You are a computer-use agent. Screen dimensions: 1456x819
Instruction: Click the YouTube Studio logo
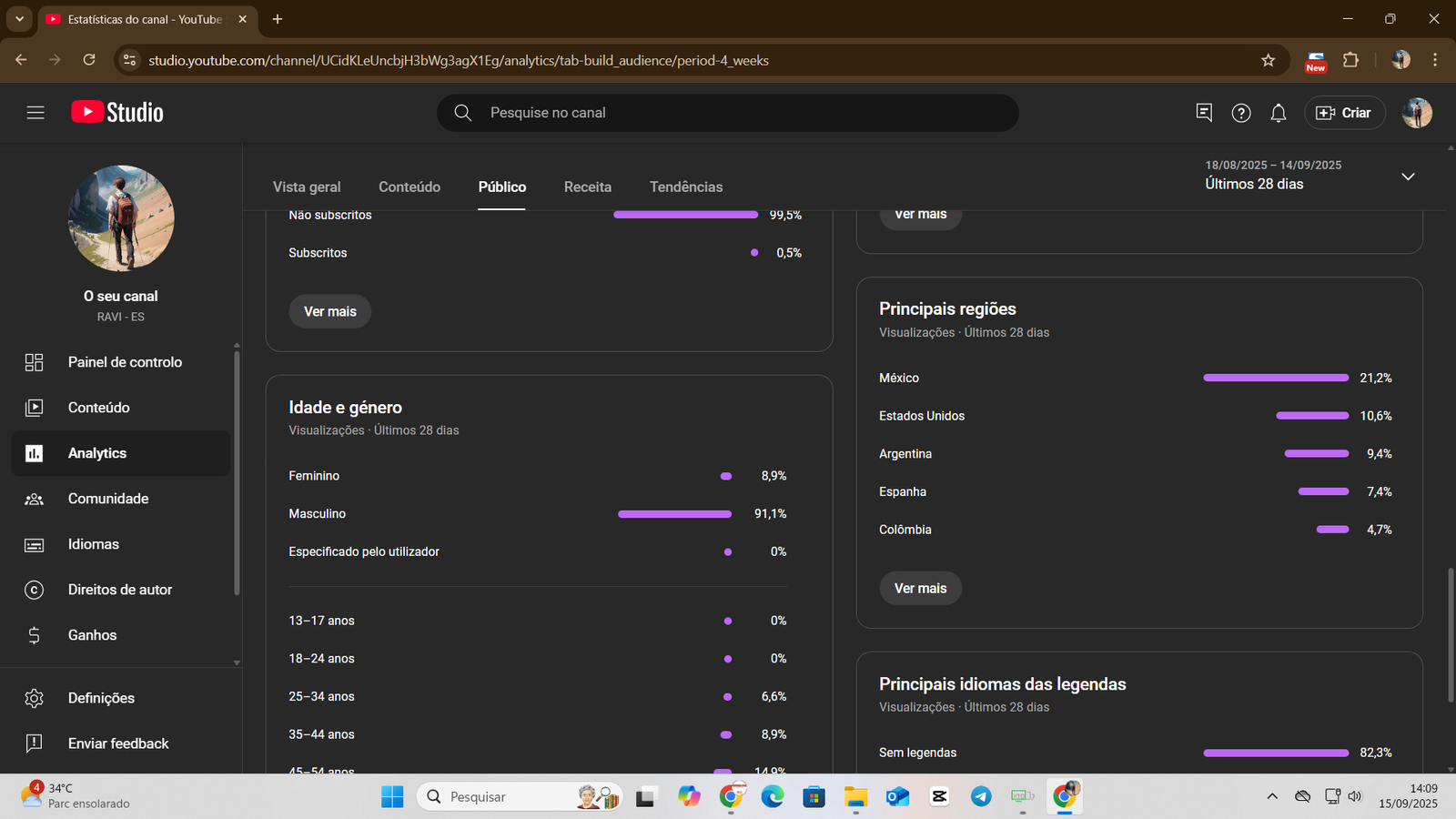coord(117,113)
